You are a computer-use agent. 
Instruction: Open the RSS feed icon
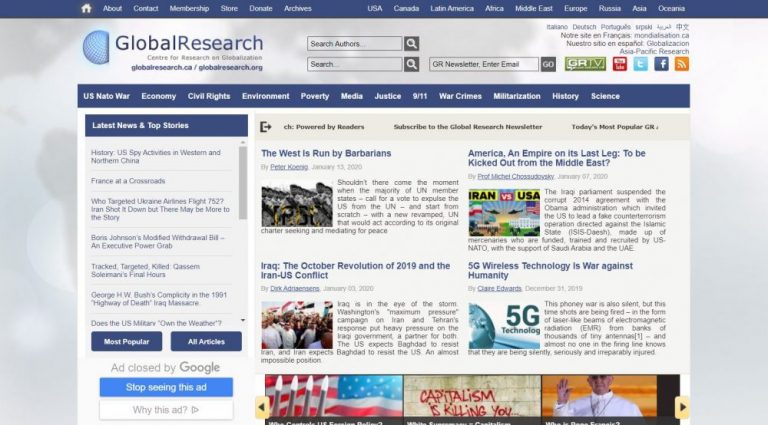[682, 64]
